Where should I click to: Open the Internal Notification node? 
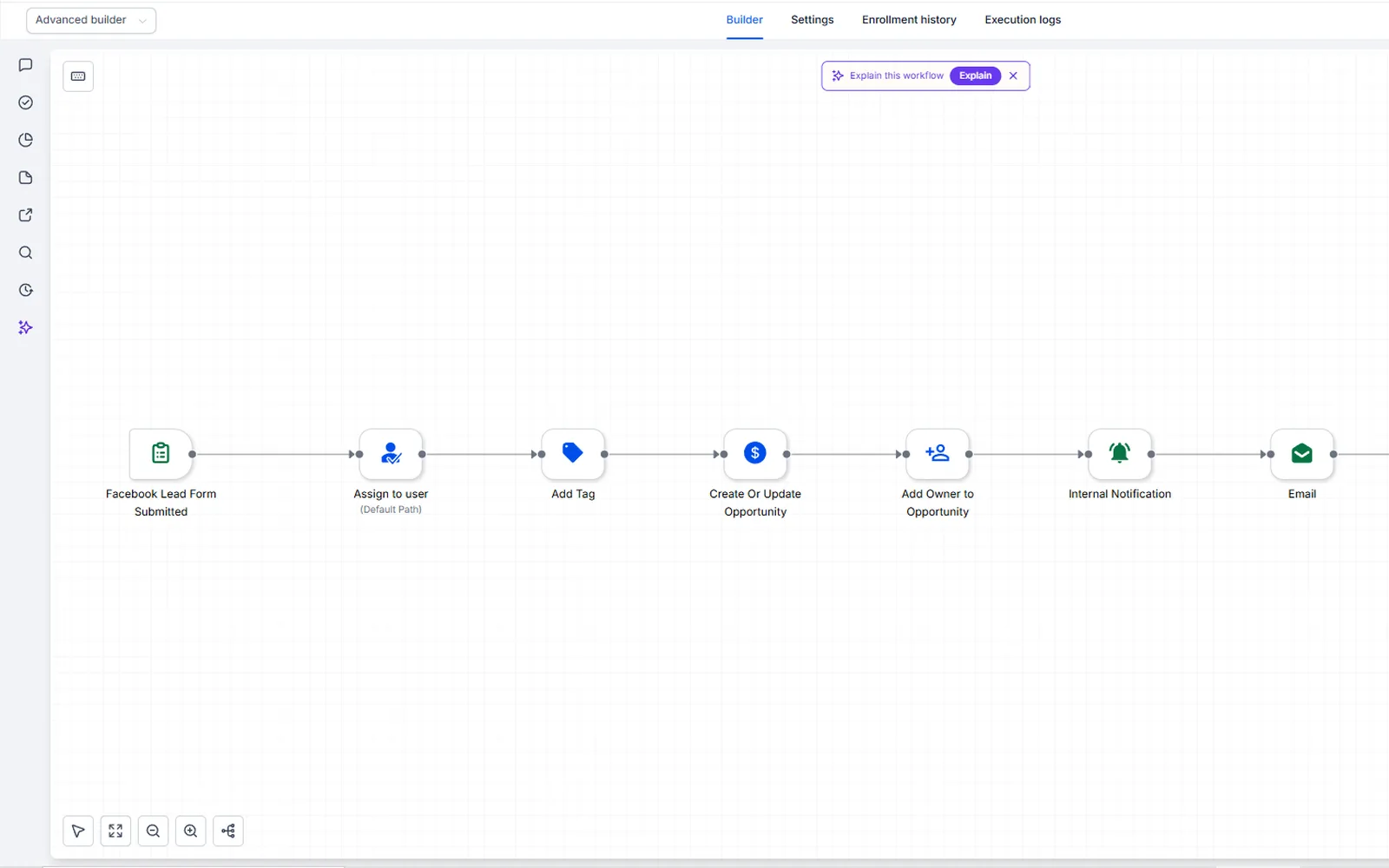[x=1120, y=453]
